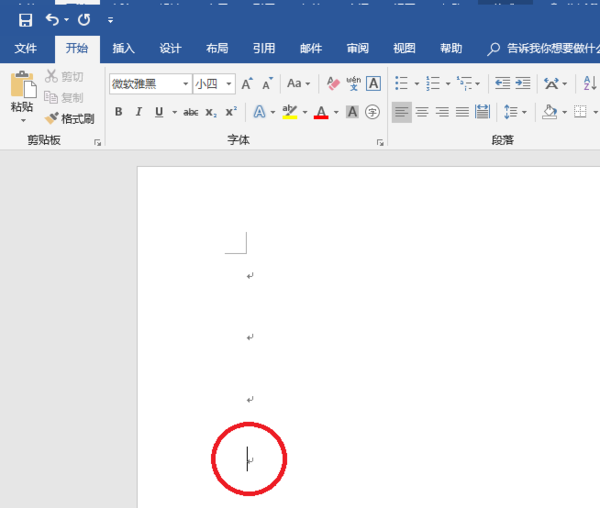The width and height of the screenshot is (600, 508).
Task: Open the 布局 ribbon tab
Action: pos(217,48)
